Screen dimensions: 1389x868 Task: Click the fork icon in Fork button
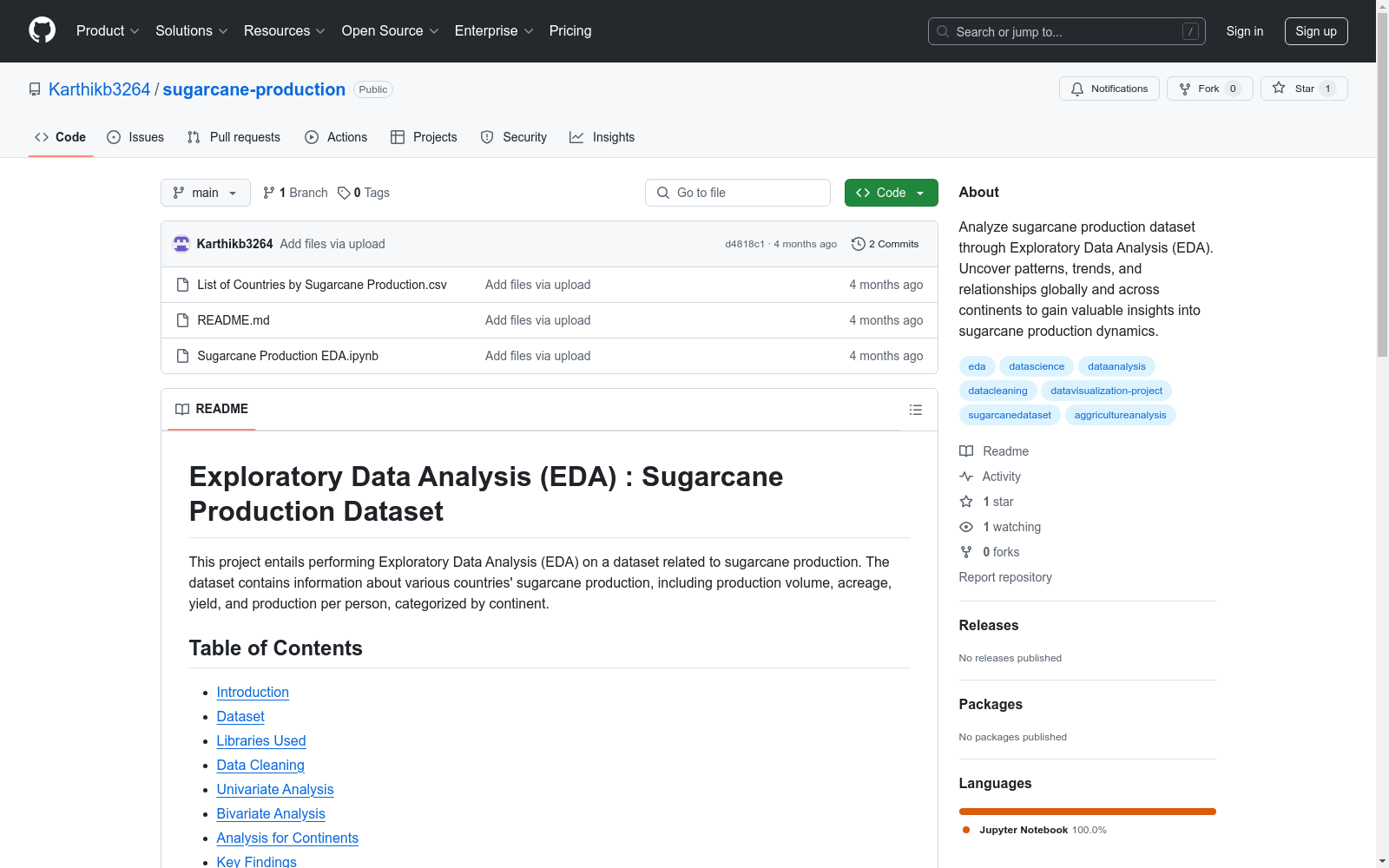pos(1185,89)
